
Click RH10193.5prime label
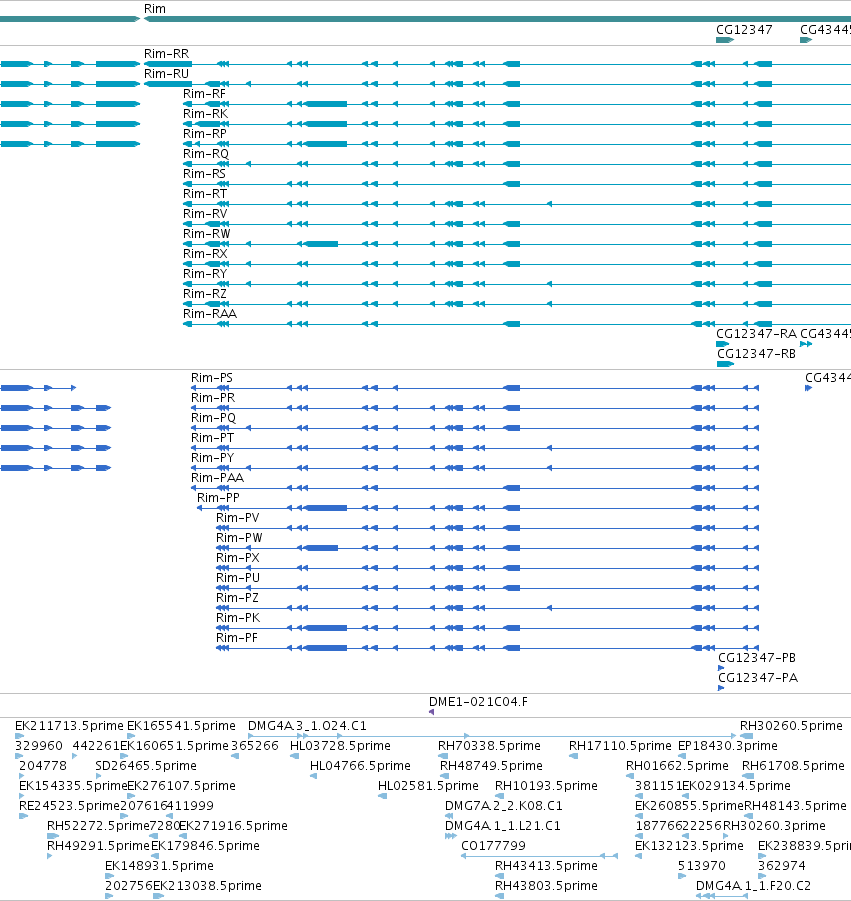[546, 786]
